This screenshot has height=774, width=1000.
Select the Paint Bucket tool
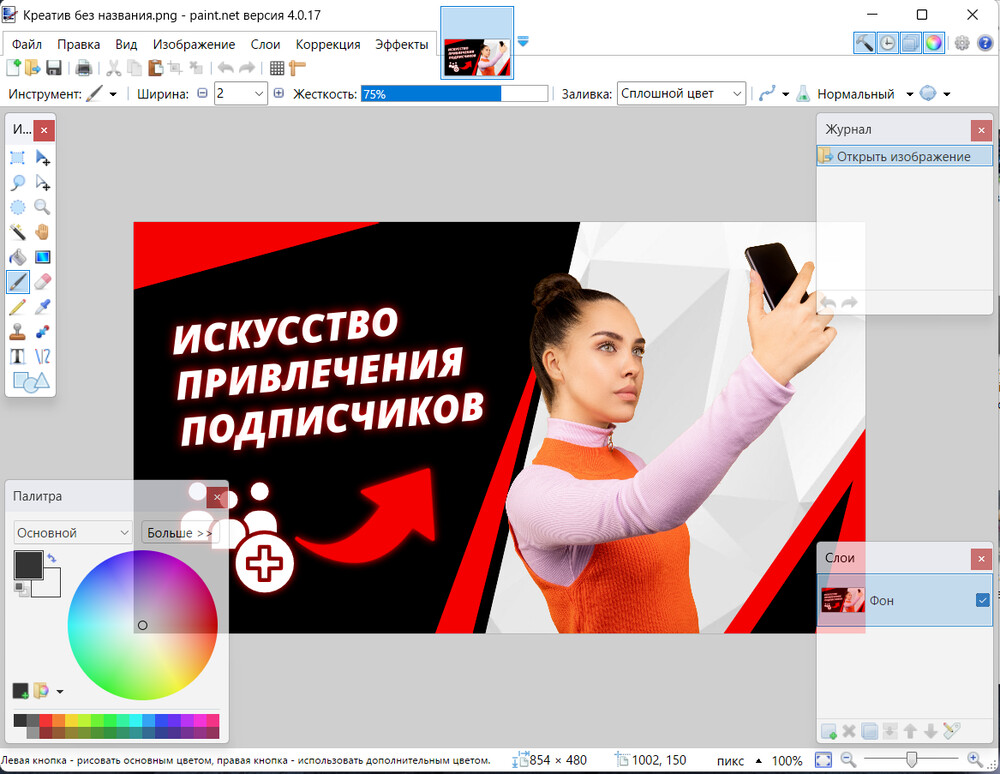[17, 256]
